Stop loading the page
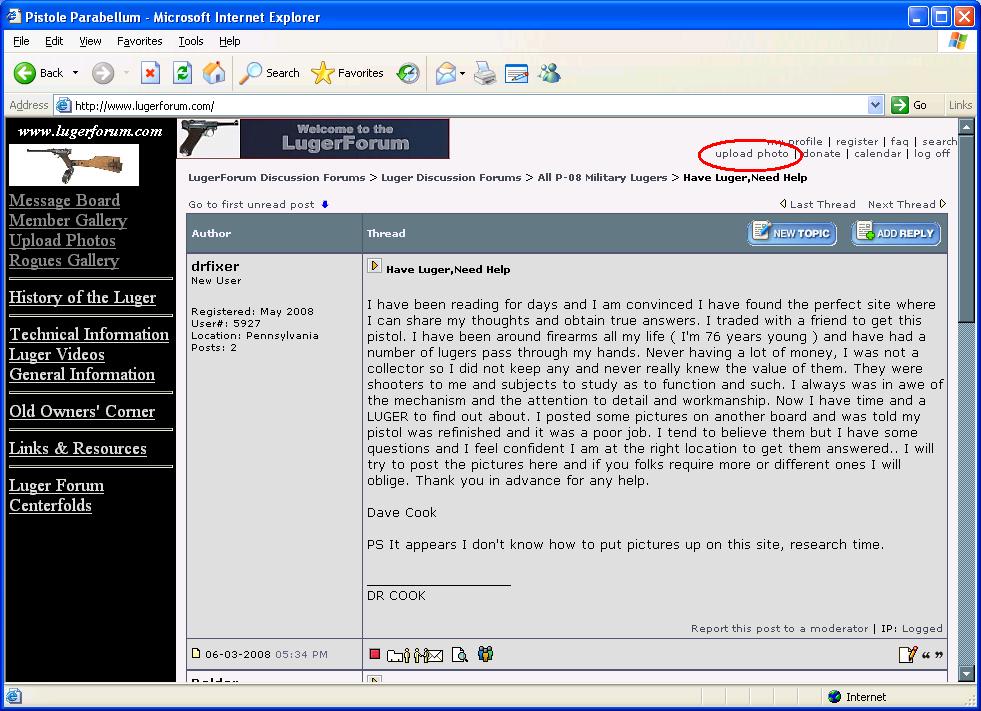Image resolution: width=981 pixels, height=711 pixels. (x=150, y=73)
